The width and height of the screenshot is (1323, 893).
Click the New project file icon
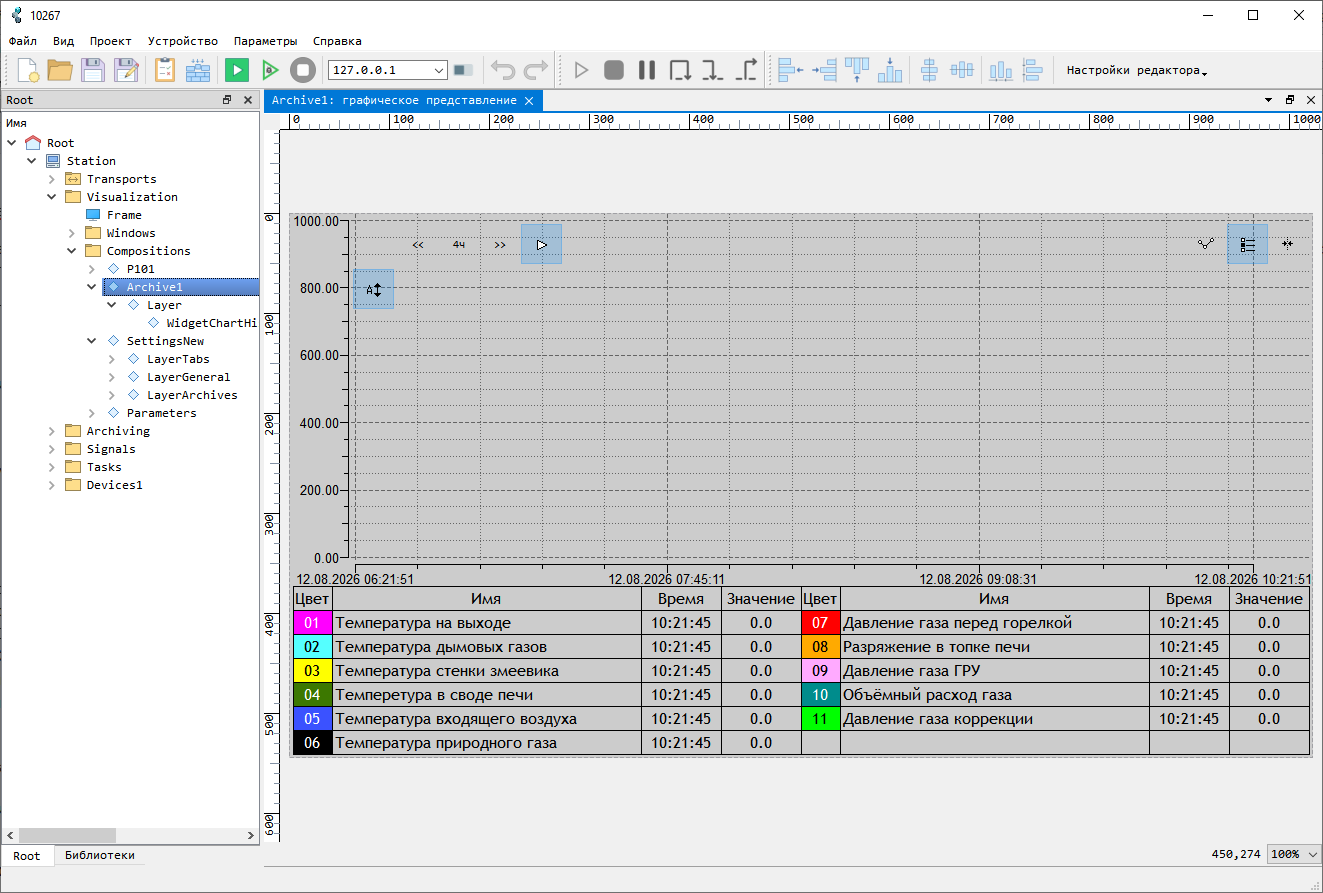(28, 70)
